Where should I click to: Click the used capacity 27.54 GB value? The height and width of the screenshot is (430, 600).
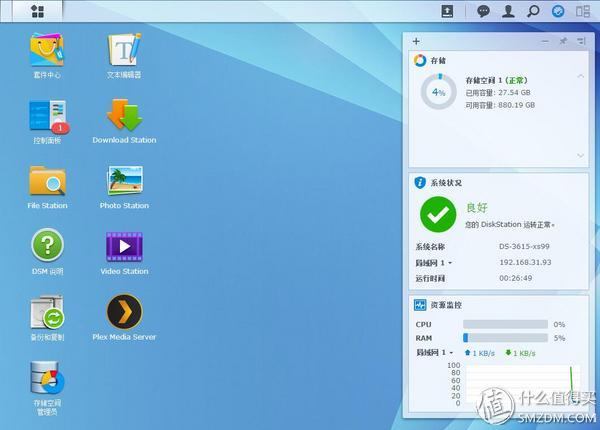coord(514,93)
